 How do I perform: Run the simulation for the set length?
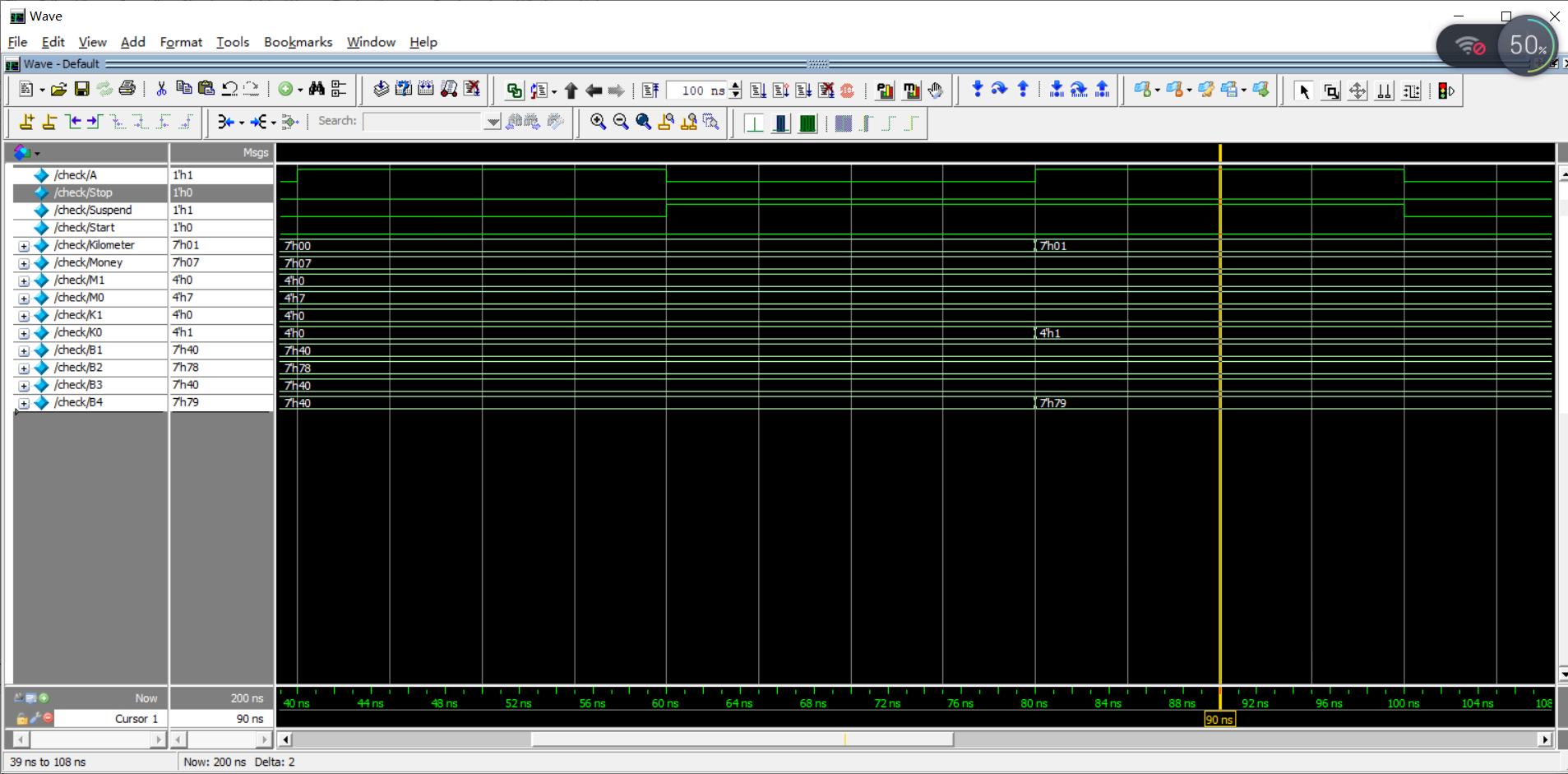coord(758,90)
